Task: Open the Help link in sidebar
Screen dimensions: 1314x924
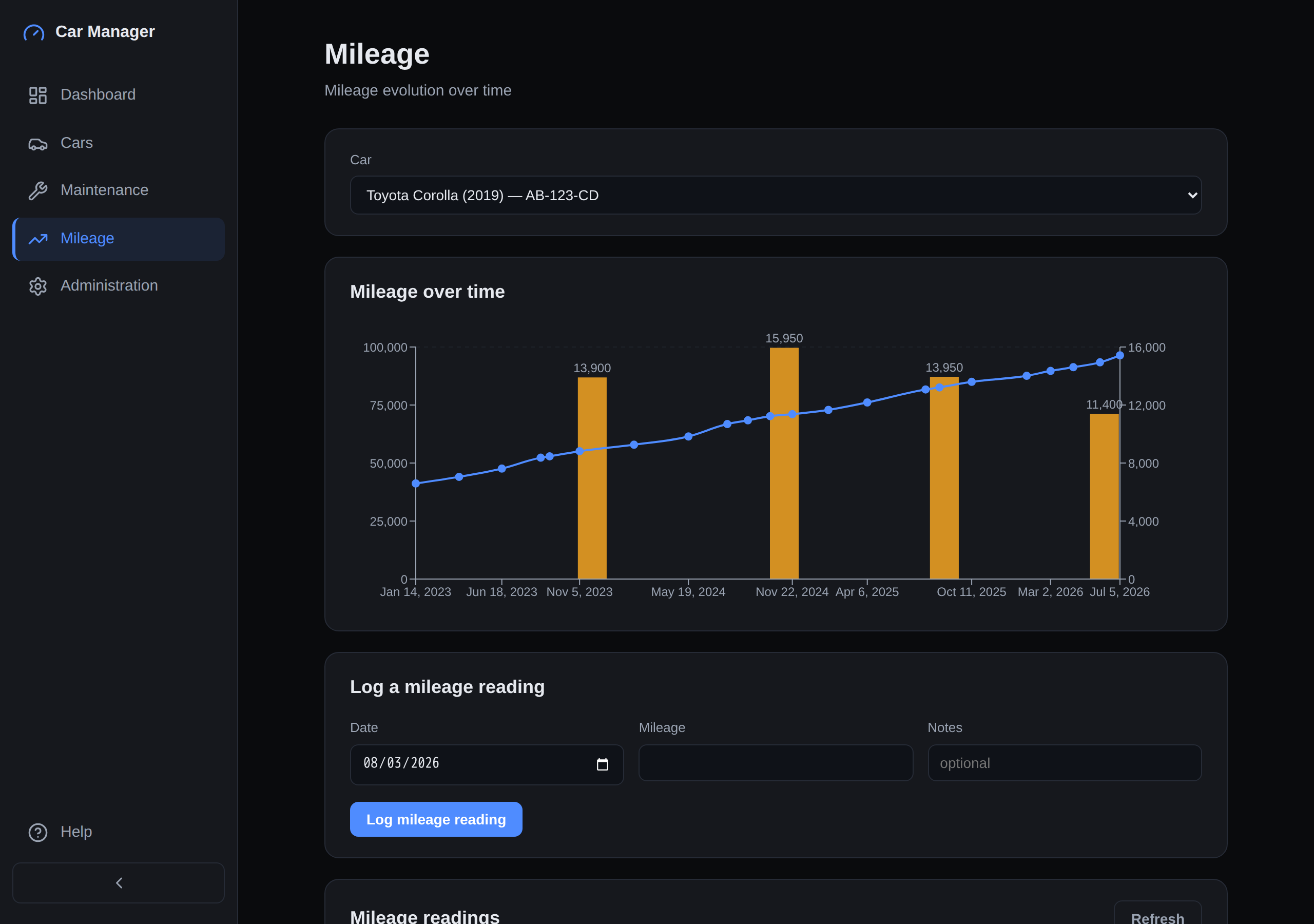Action: pyautogui.click(x=119, y=832)
